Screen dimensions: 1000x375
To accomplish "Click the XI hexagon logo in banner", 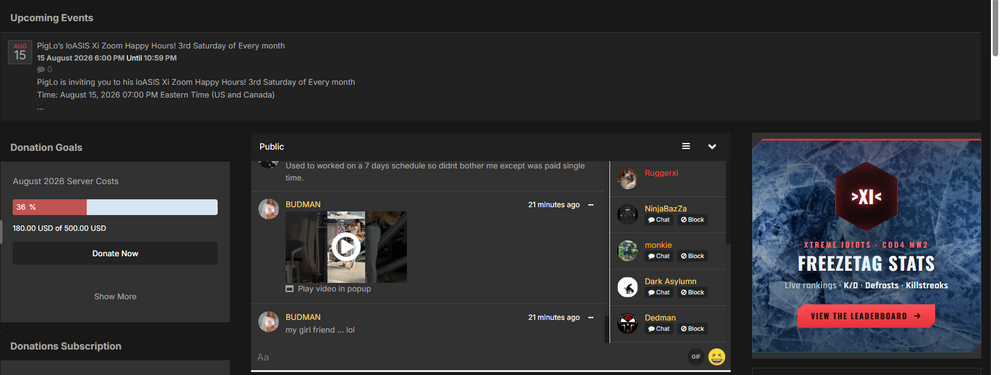I will (866, 196).
